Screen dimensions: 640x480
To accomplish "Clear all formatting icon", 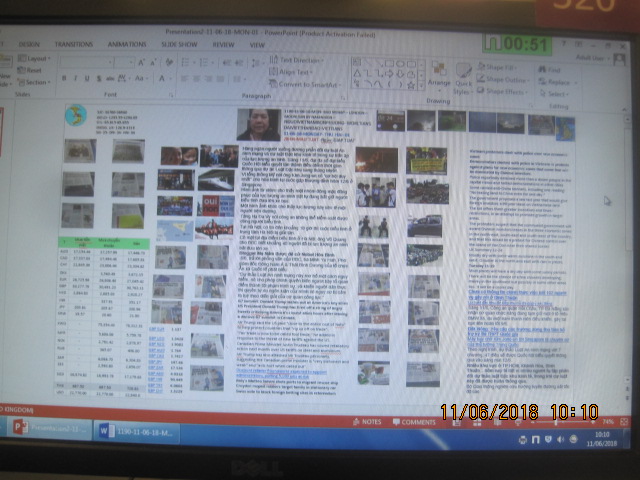I will point(169,62).
